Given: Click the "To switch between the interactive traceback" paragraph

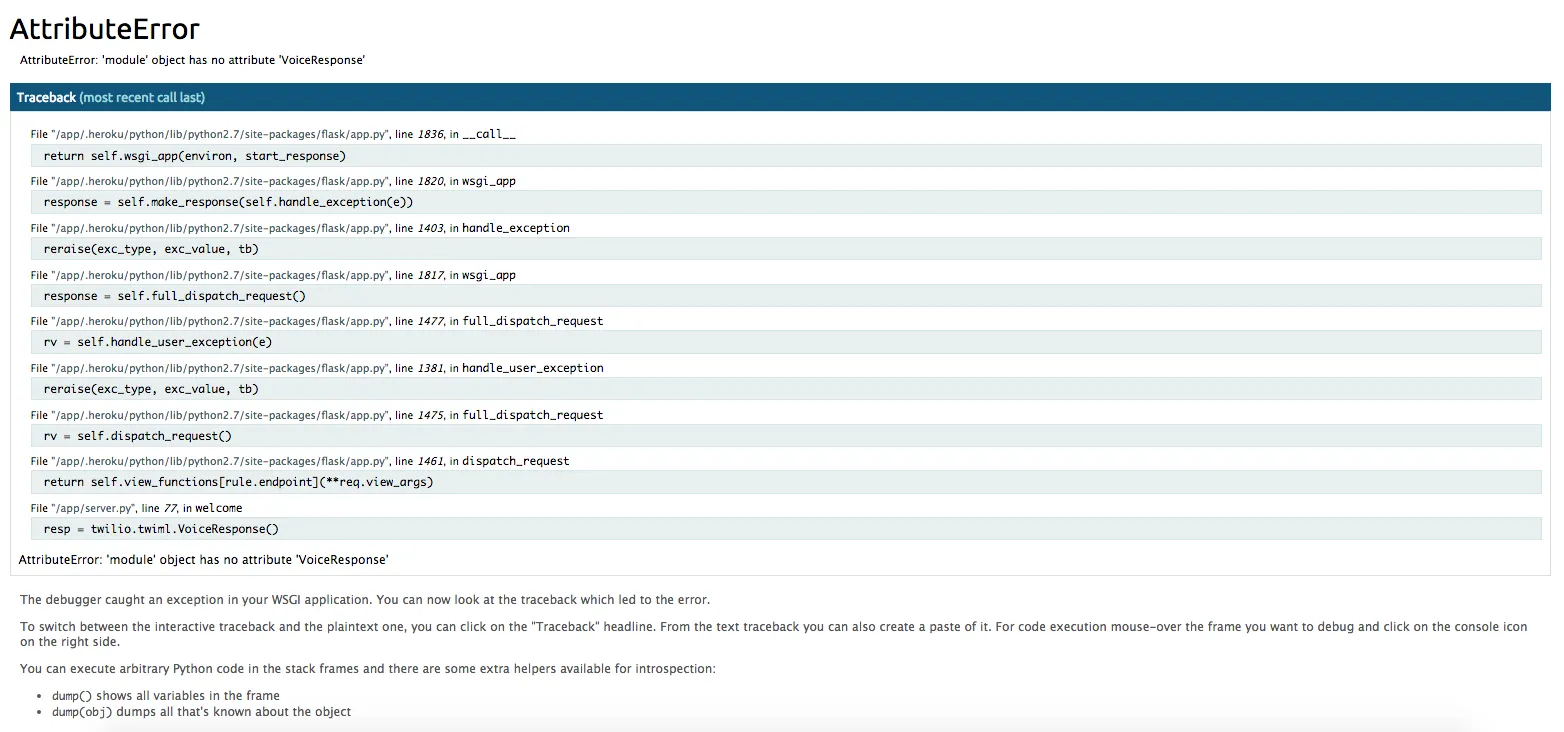Looking at the screenshot, I should point(774,634).
